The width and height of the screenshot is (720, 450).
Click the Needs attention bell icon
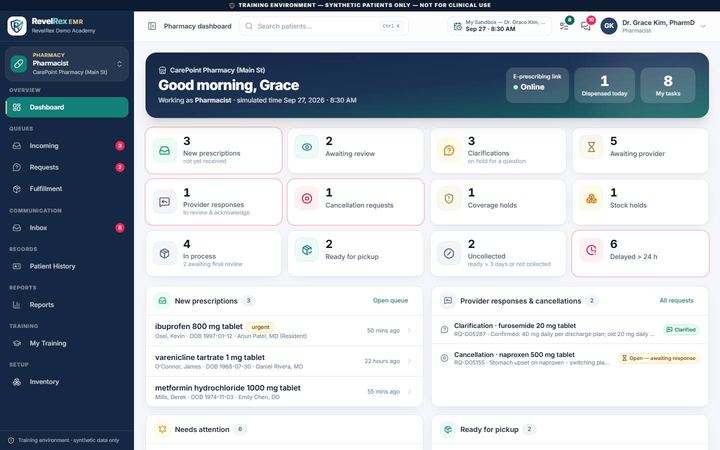click(162, 429)
